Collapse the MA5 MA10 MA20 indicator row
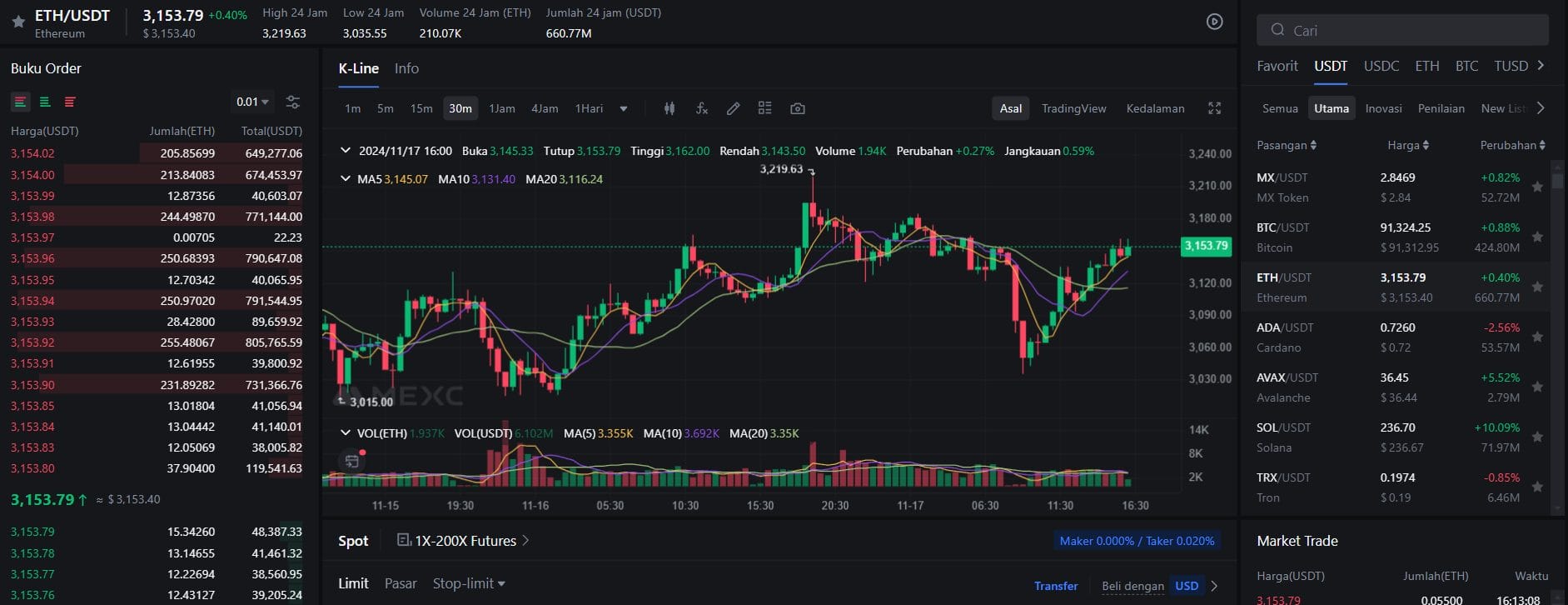Screen dimensions: 1568x605 346,178
